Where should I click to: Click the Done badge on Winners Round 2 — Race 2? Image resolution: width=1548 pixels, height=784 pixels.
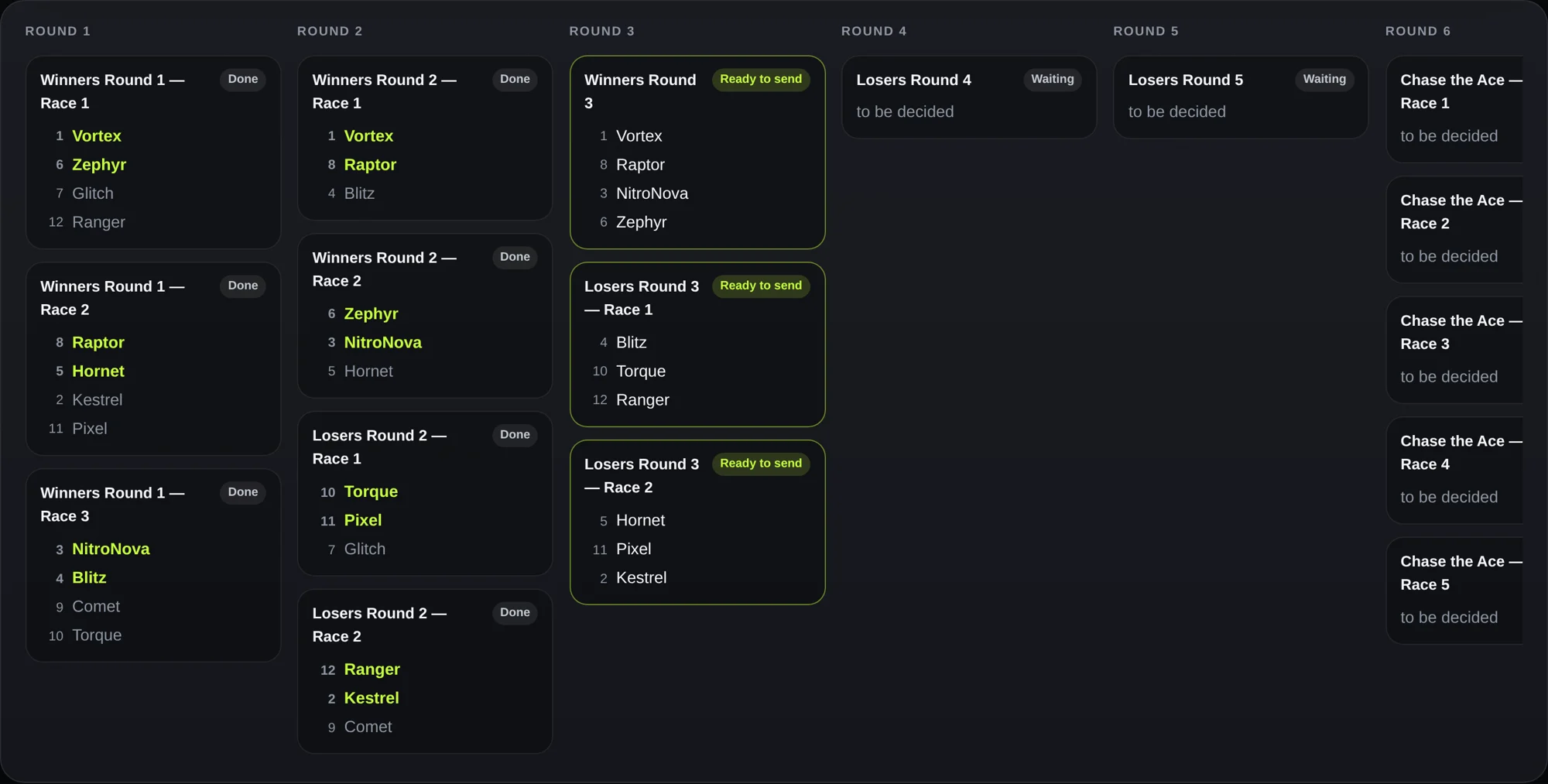515,257
